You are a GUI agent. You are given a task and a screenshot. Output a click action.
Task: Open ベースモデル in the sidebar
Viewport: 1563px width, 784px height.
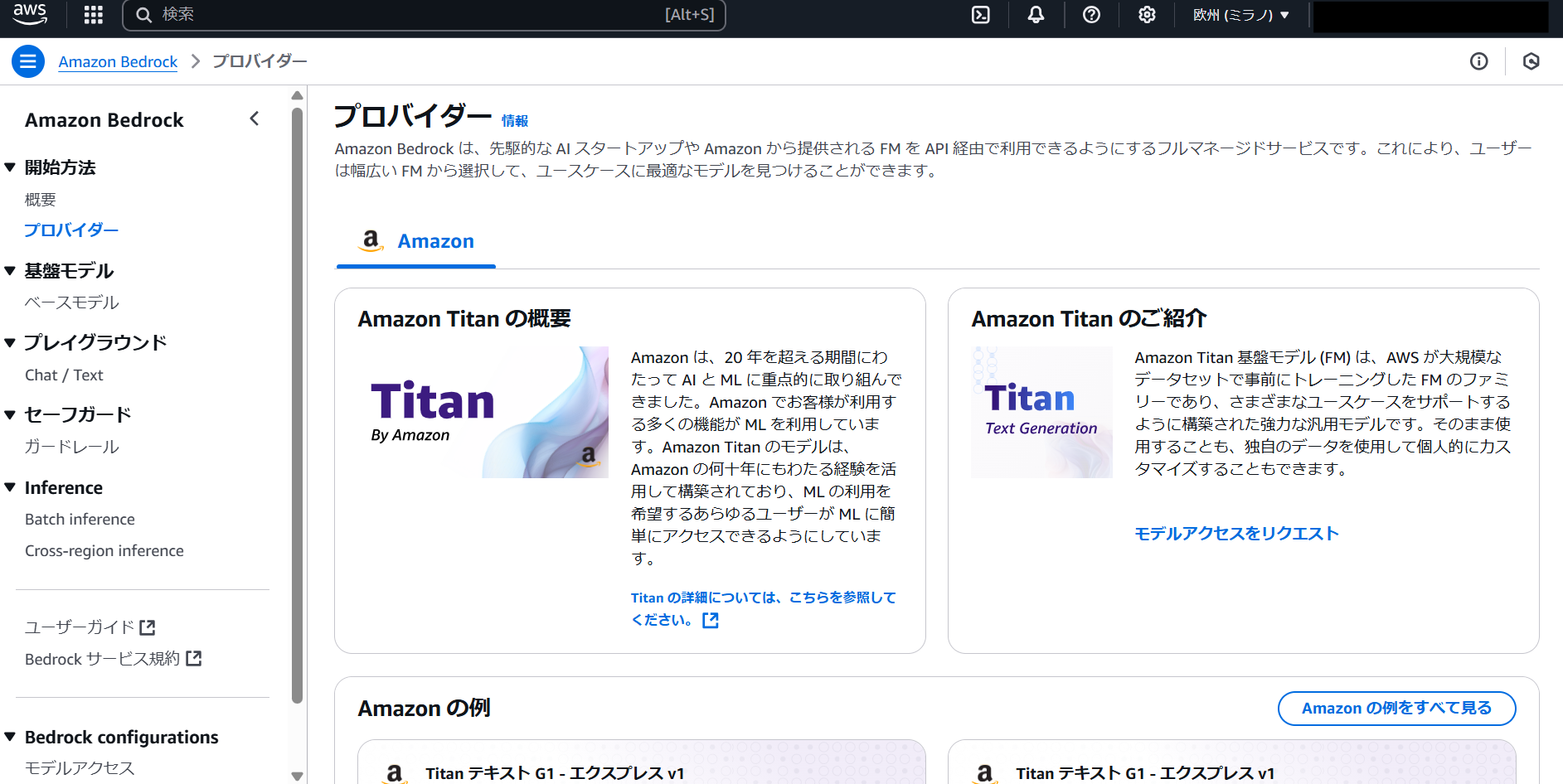(x=72, y=302)
